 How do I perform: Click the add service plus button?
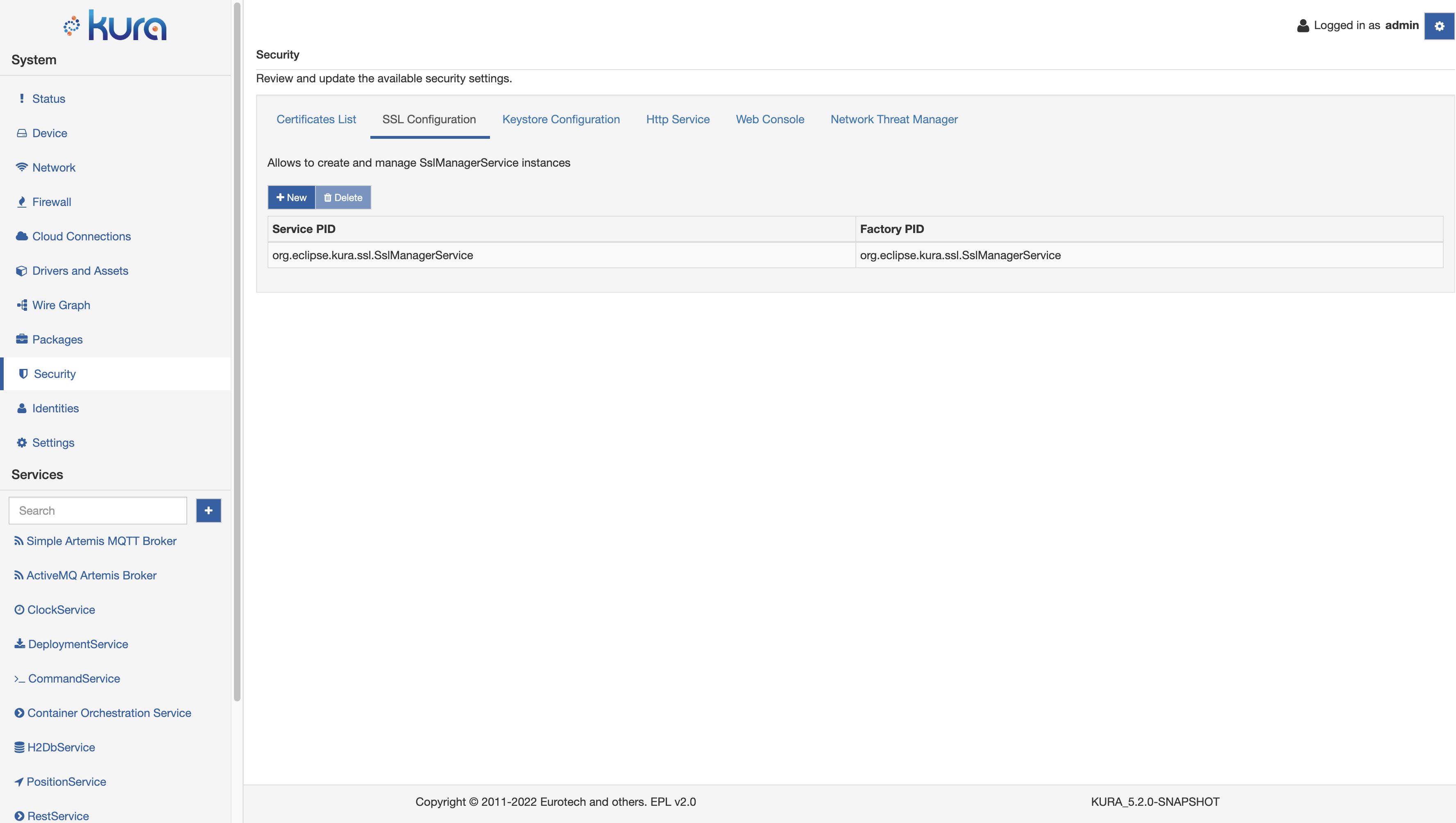[x=209, y=510]
